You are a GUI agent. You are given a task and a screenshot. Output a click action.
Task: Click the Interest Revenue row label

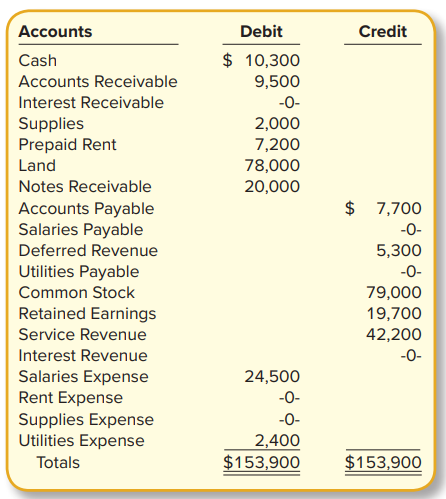click(x=83, y=356)
